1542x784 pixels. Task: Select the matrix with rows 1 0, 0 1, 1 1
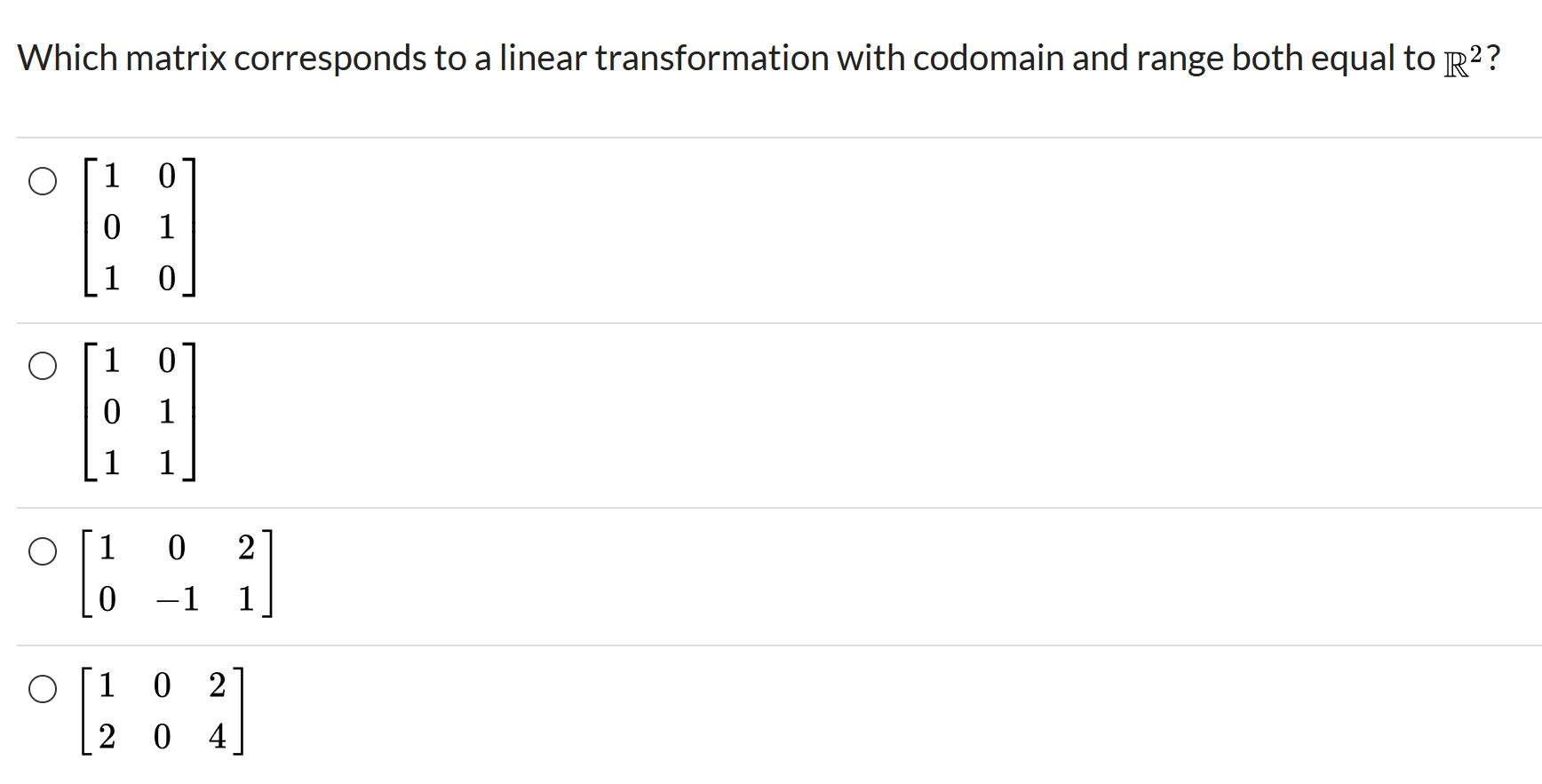(138, 410)
